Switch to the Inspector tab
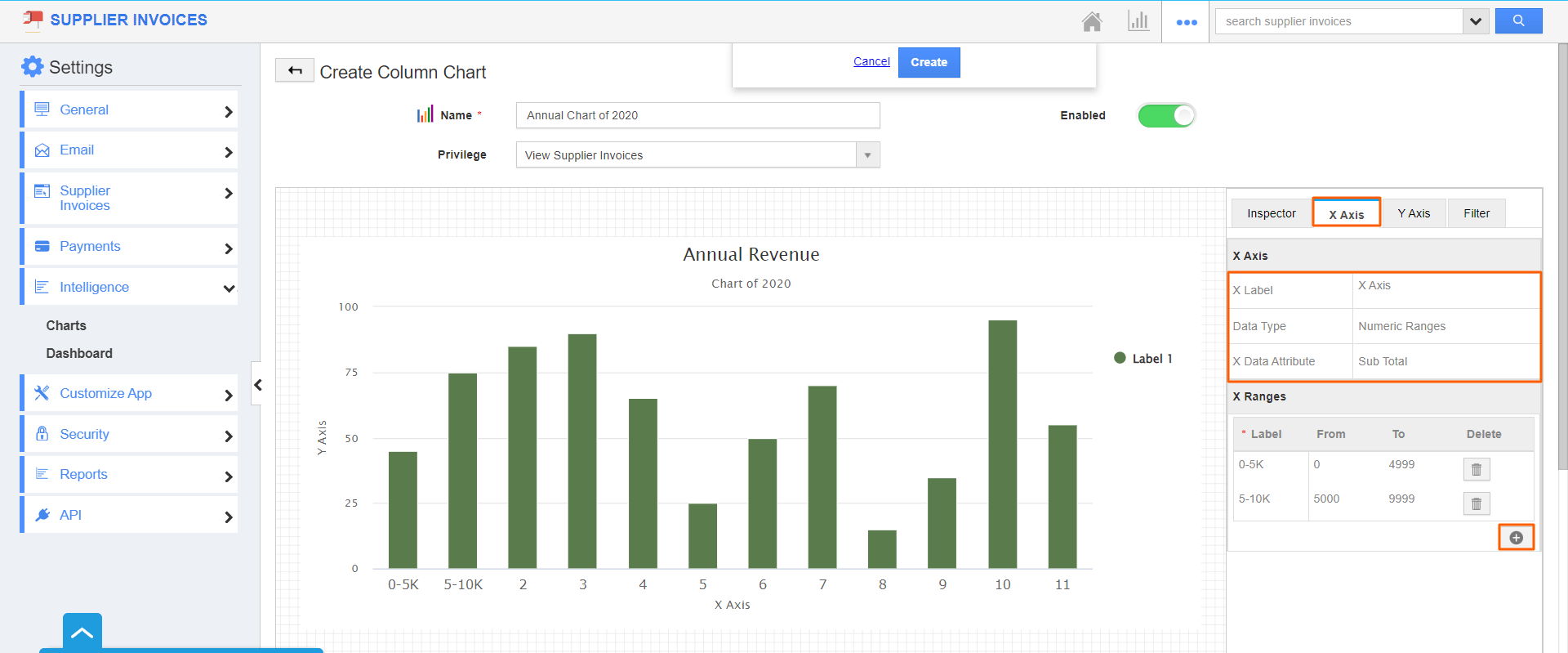This screenshot has width=1568, height=653. tap(1271, 213)
